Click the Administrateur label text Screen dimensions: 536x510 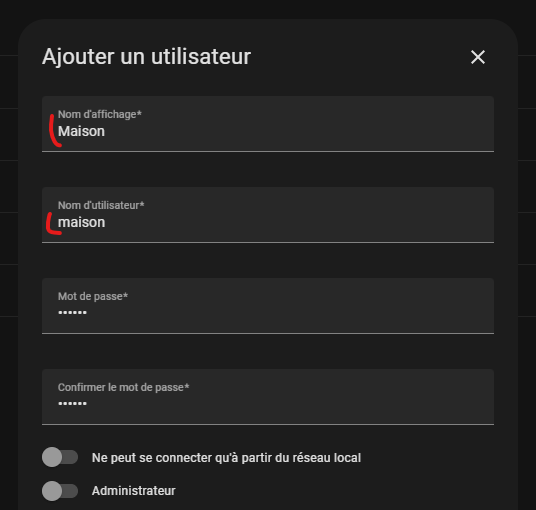[x=134, y=491]
